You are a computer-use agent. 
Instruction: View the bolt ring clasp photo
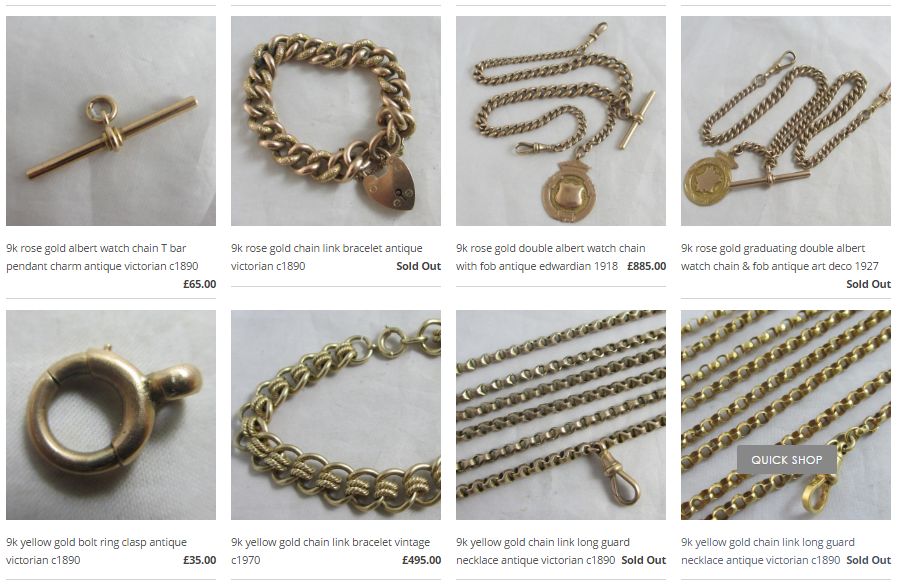[111, 415]
